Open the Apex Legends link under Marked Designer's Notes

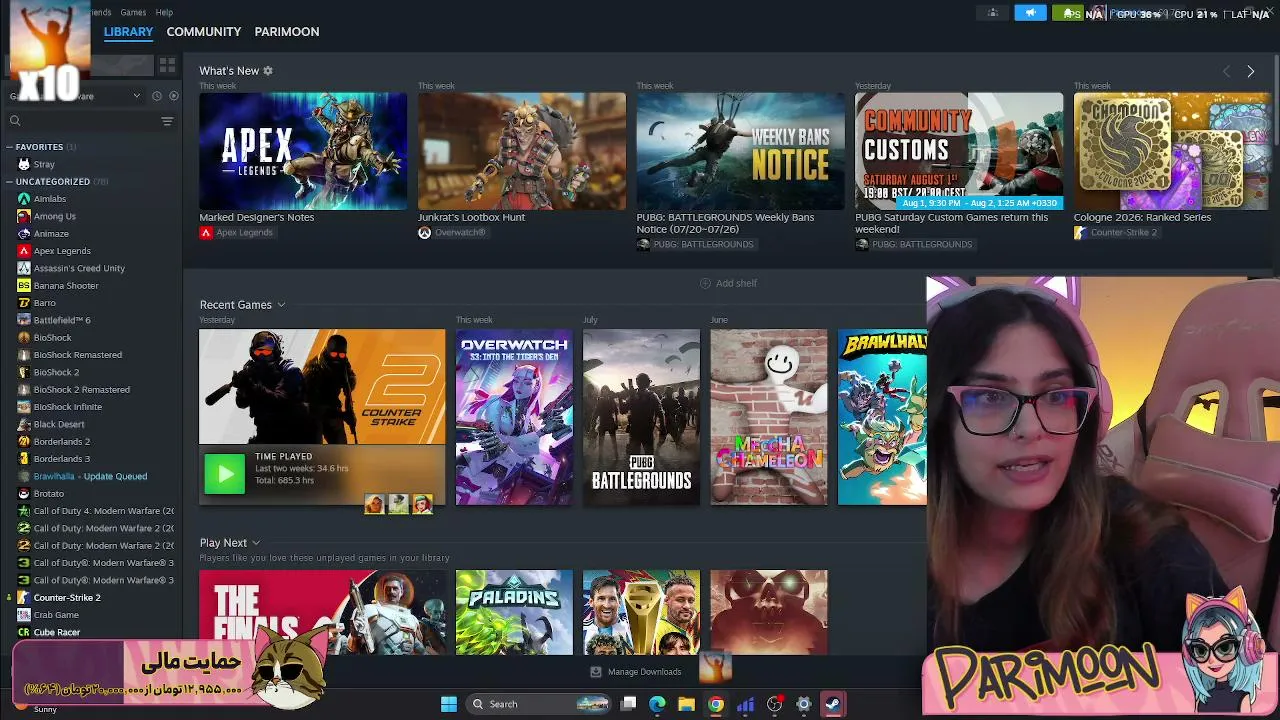236,233
